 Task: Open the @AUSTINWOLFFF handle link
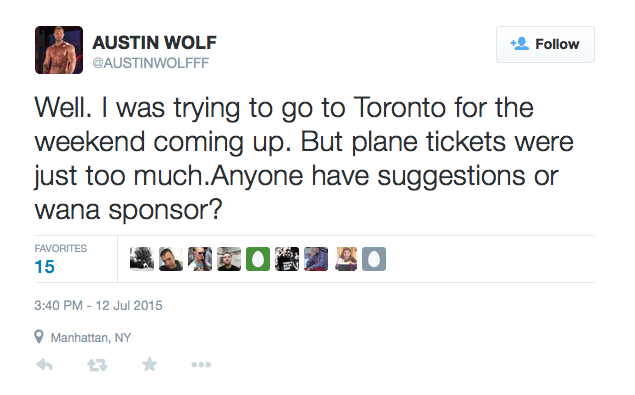(150, 63)
